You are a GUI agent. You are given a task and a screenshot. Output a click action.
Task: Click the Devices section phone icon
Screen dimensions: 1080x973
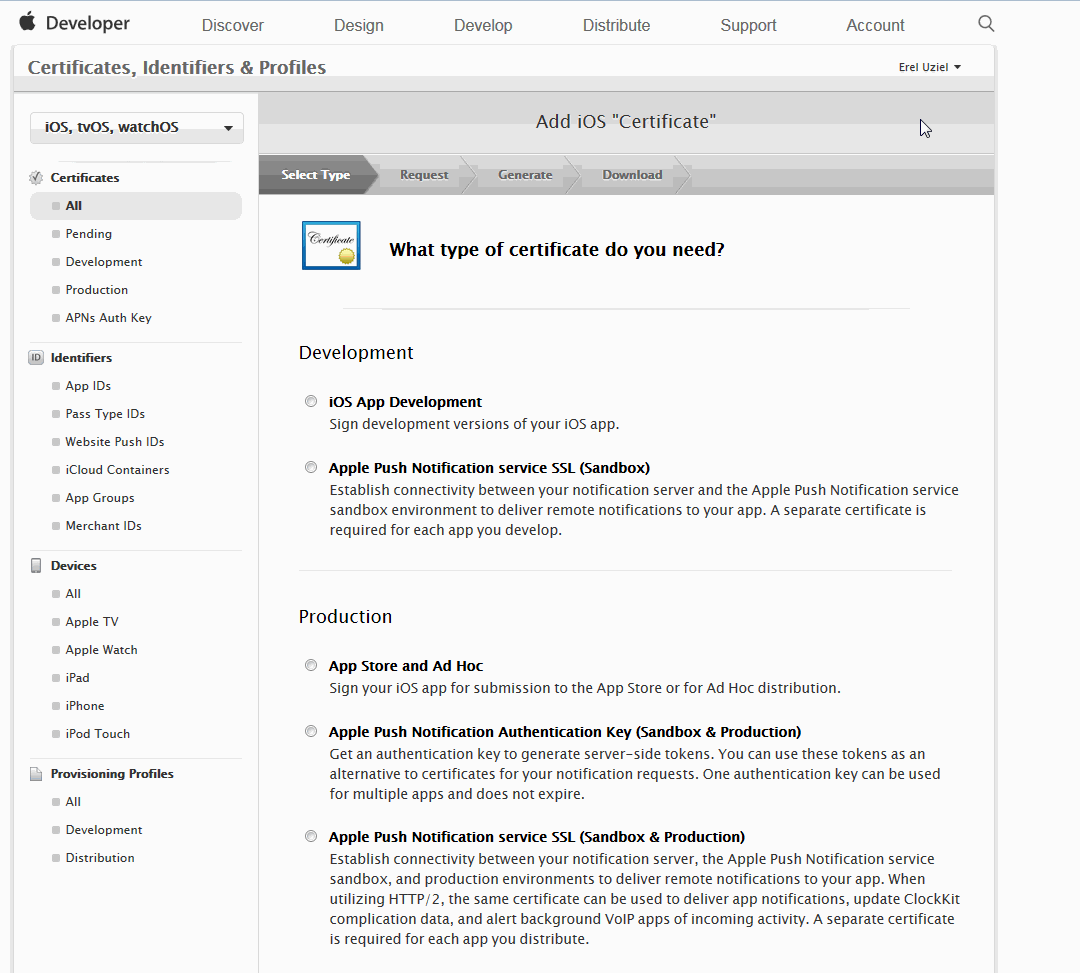[36, 565]
